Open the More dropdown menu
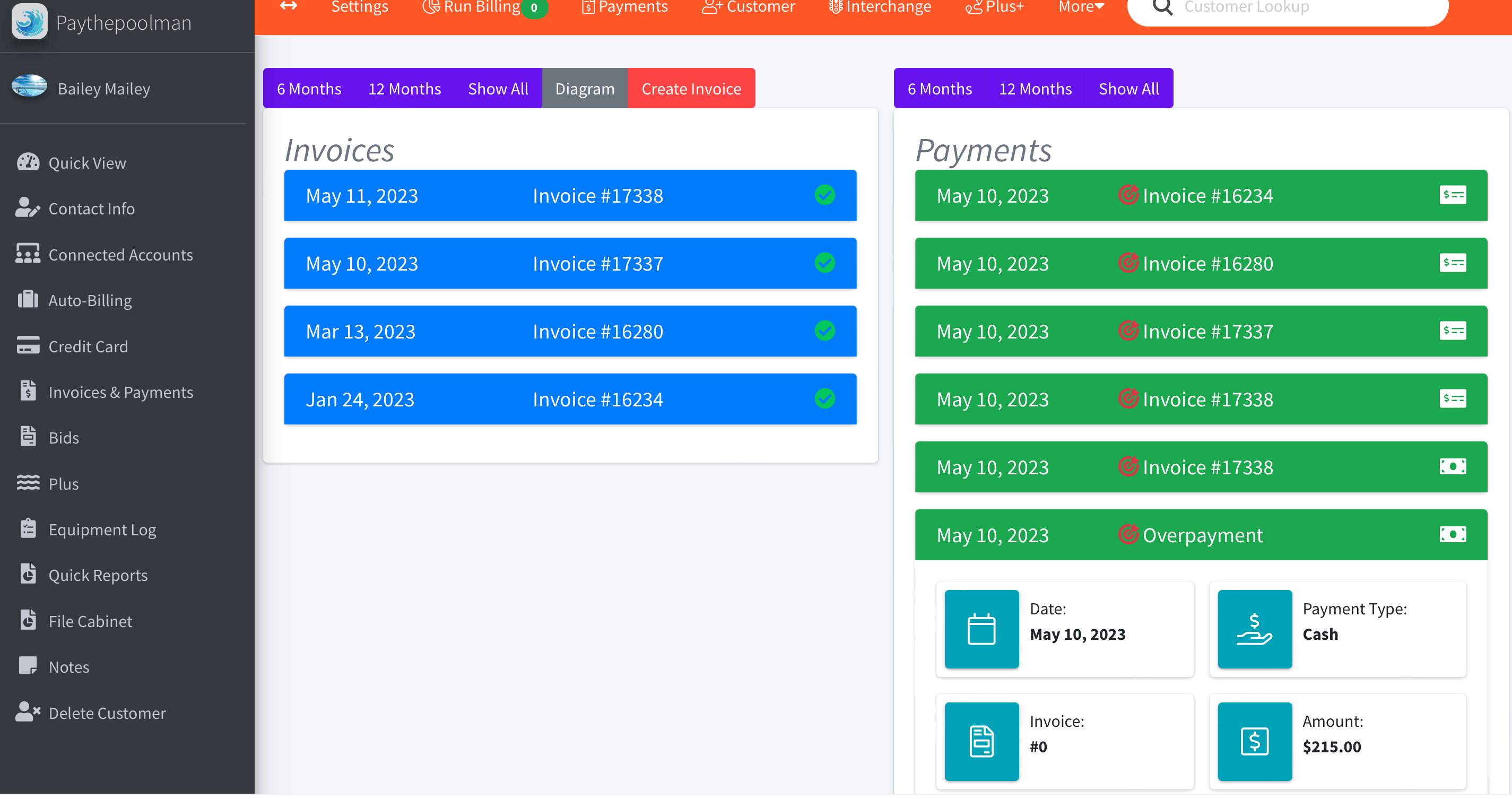 [x=1081, y=7]
